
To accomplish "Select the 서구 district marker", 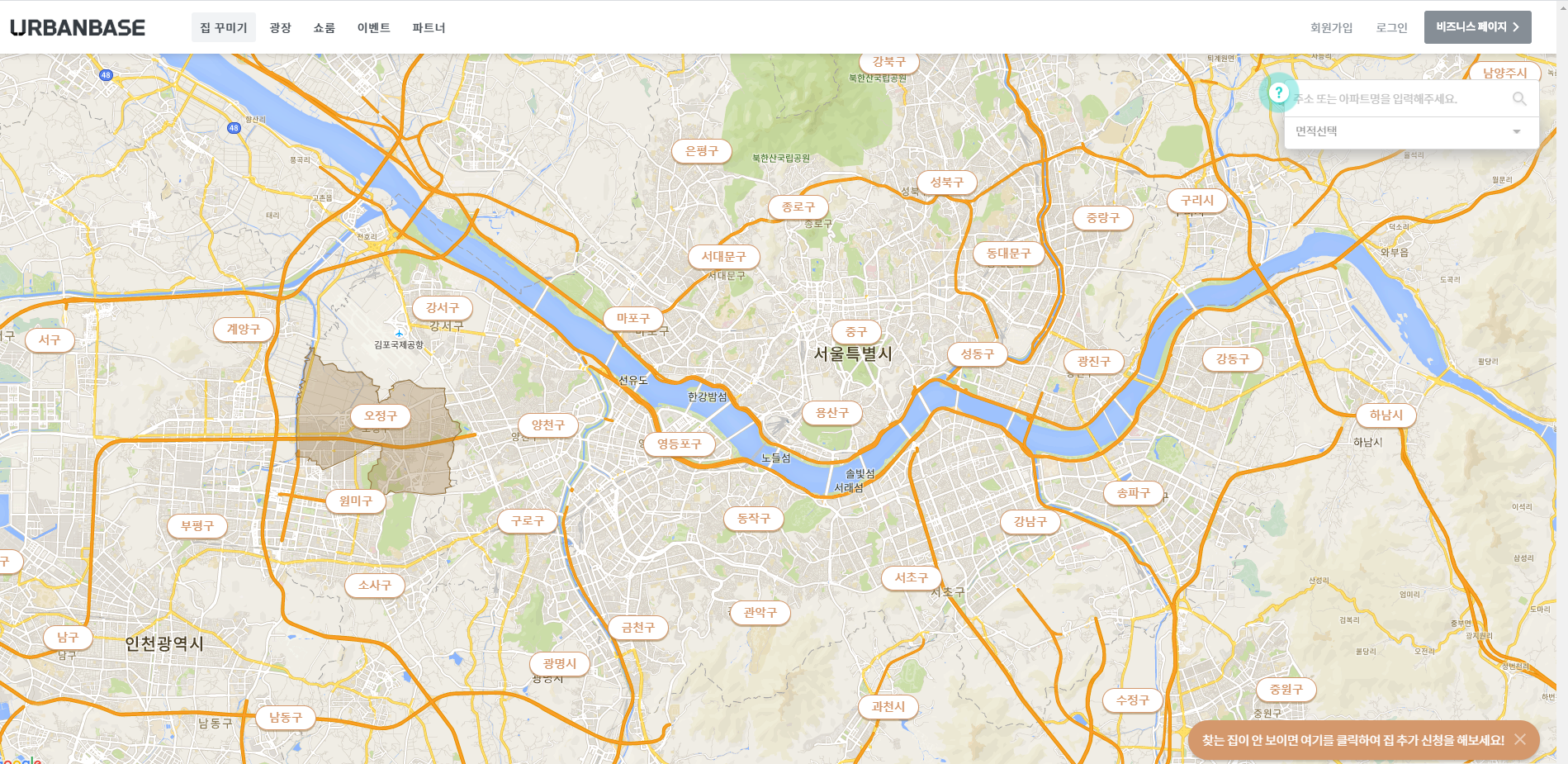I will (x=50, y=340).
